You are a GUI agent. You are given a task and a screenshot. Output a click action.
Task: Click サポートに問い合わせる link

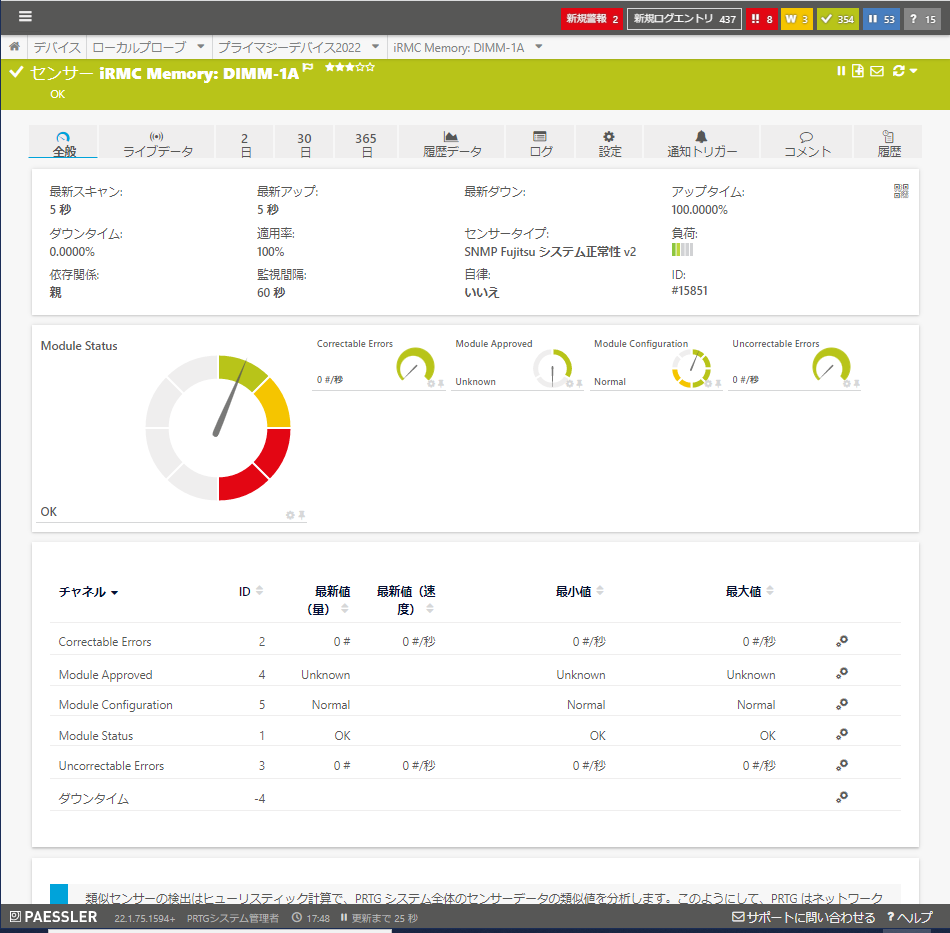coord(804,917)
